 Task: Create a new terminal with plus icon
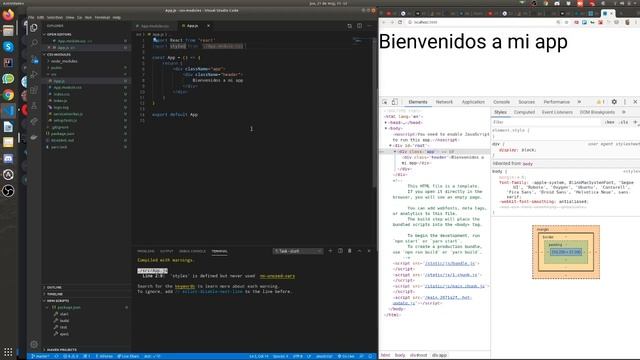point(330,251)
